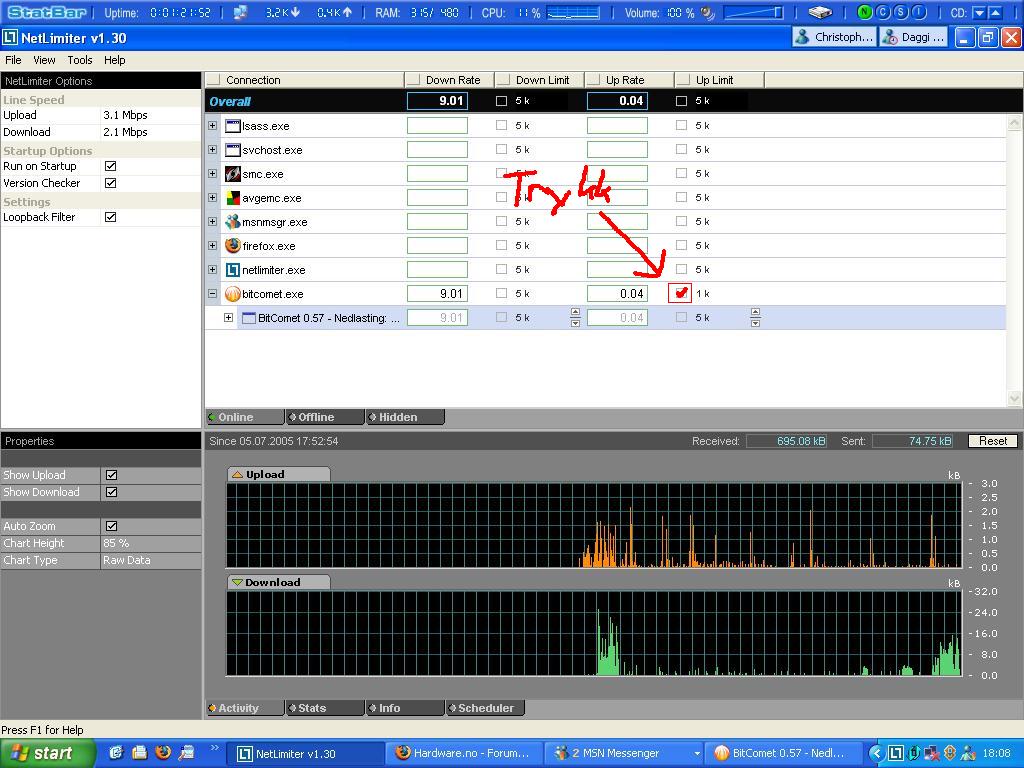Viewport: 1024px width, 768px height.
Task: Enable firefox.exe Down Limit checkbox
Action: click(x=501, y=246)
